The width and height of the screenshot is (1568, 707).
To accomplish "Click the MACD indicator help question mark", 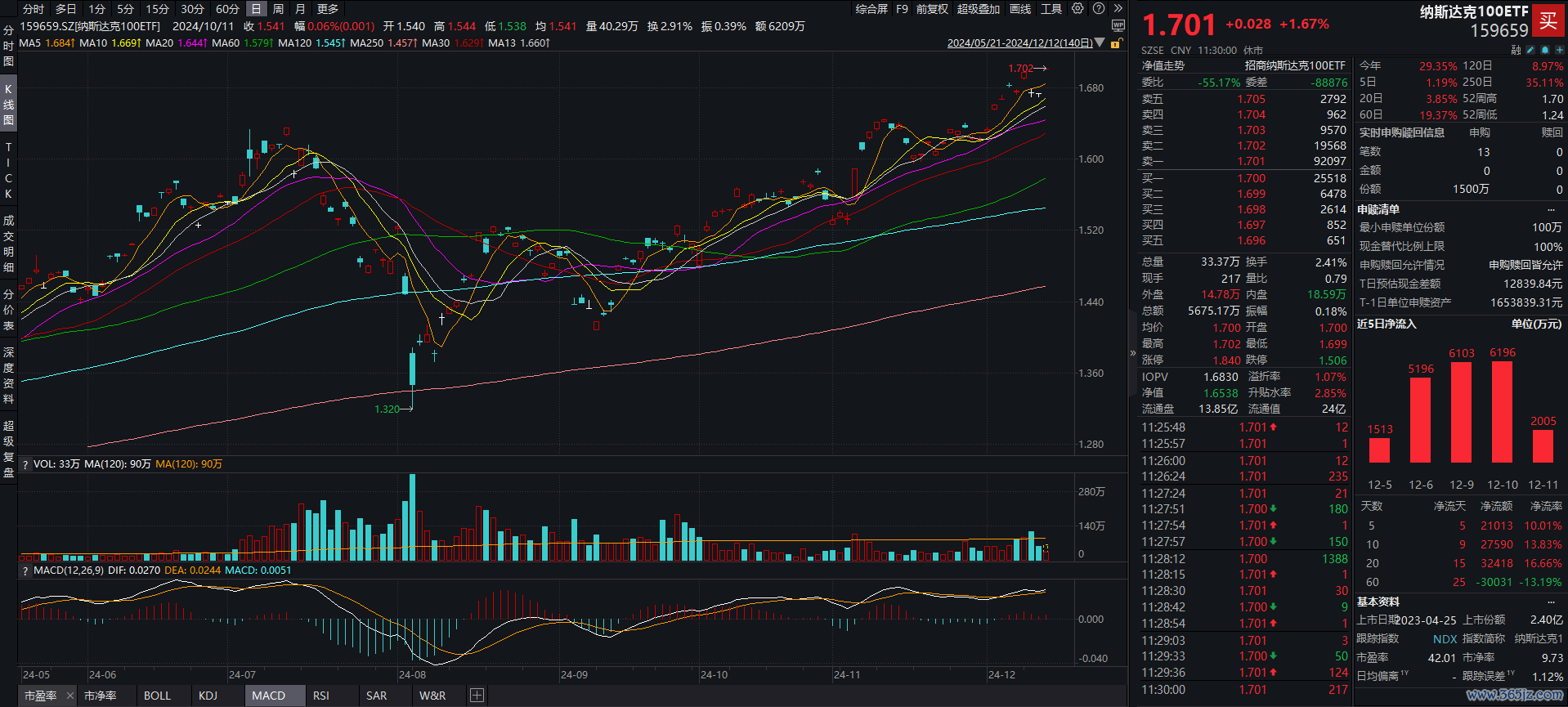I will (25, 571).
